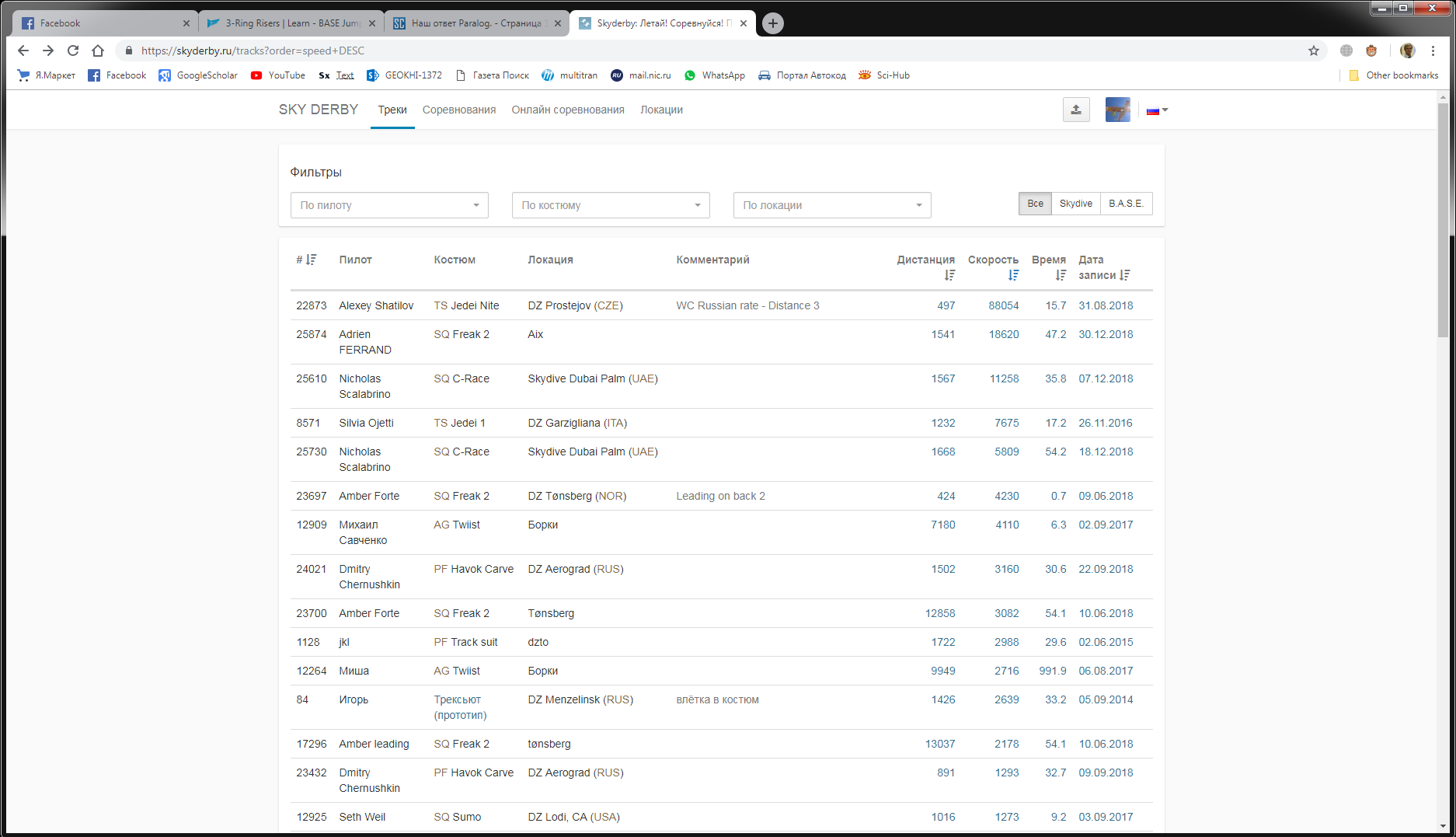Switch to 3-Ring Risers browser tab
Screen dimensions: 1456x837
tap(291, 23)
